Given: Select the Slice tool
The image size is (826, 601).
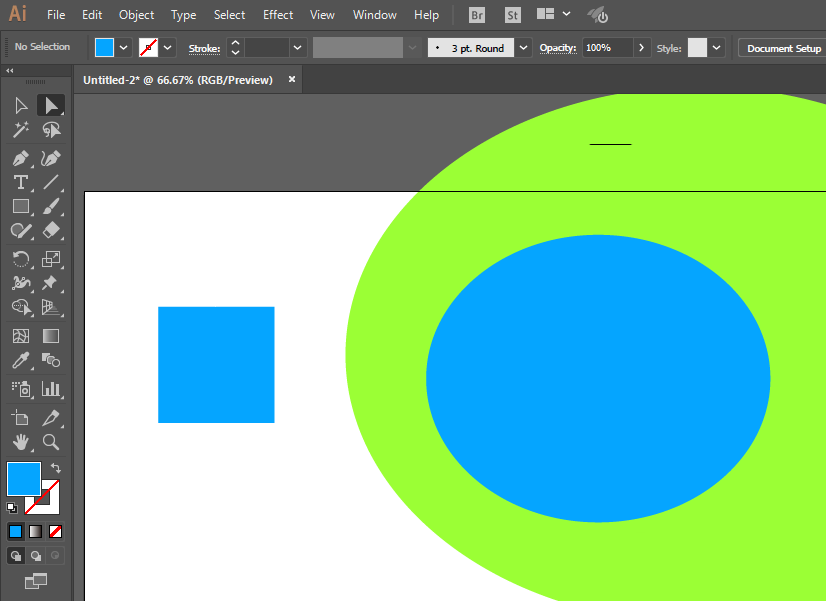Looking at the screenshot, I should click(x=51, y=418).
